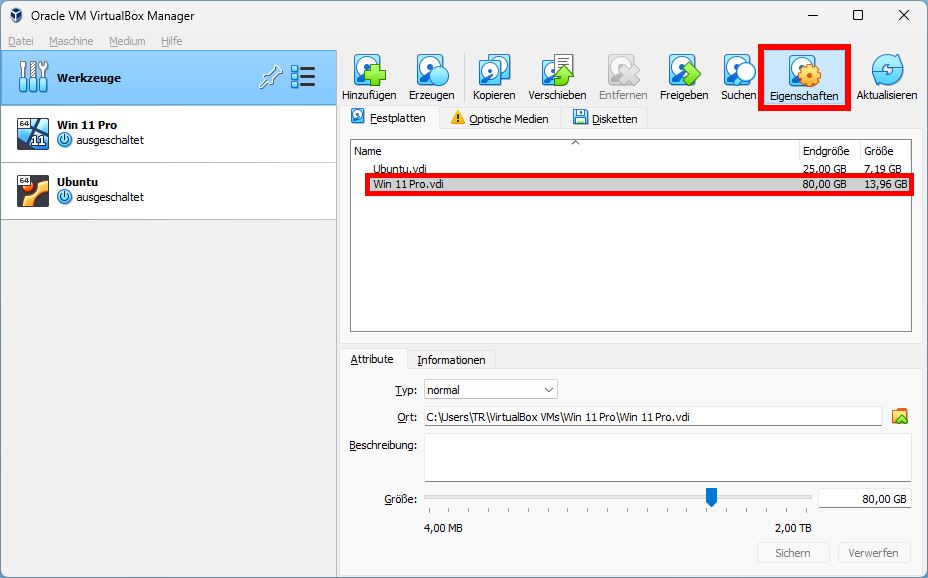Open the folder browser next to the Ort field
928x578 pixels.
(898, 417)
